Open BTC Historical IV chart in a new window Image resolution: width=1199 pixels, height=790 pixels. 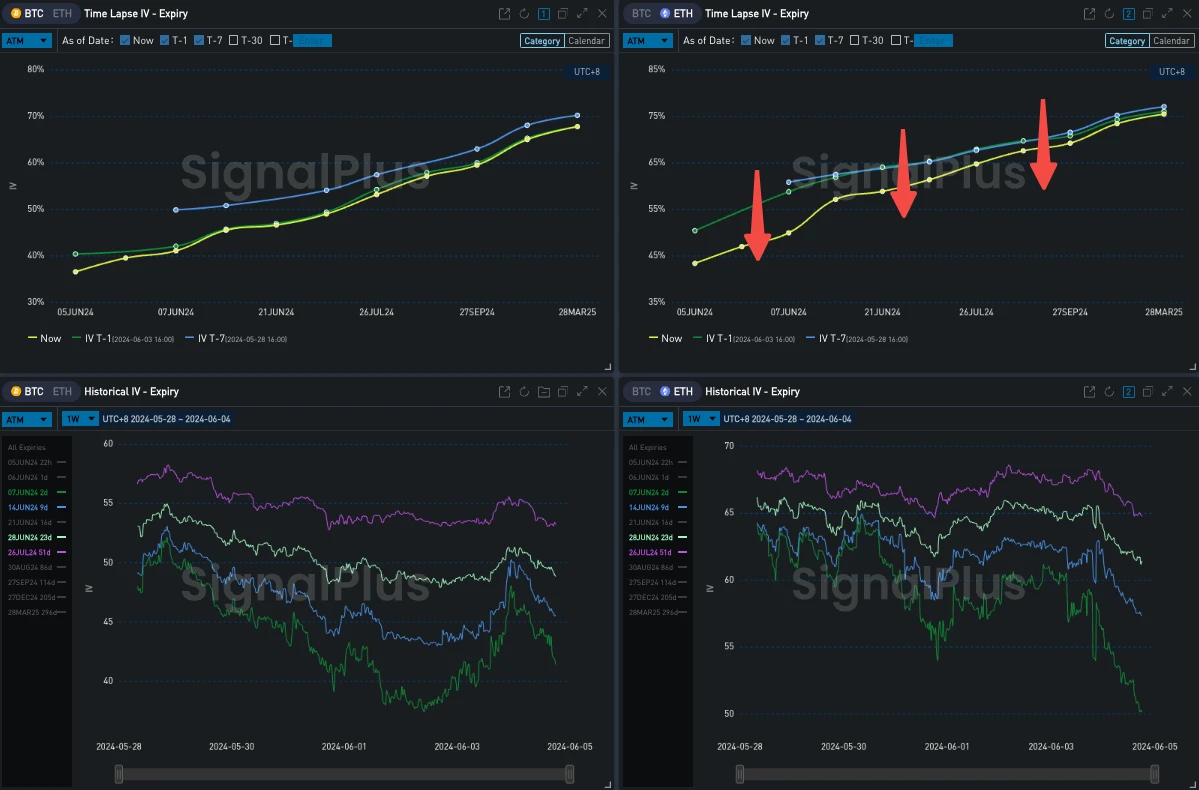point(504,391)
